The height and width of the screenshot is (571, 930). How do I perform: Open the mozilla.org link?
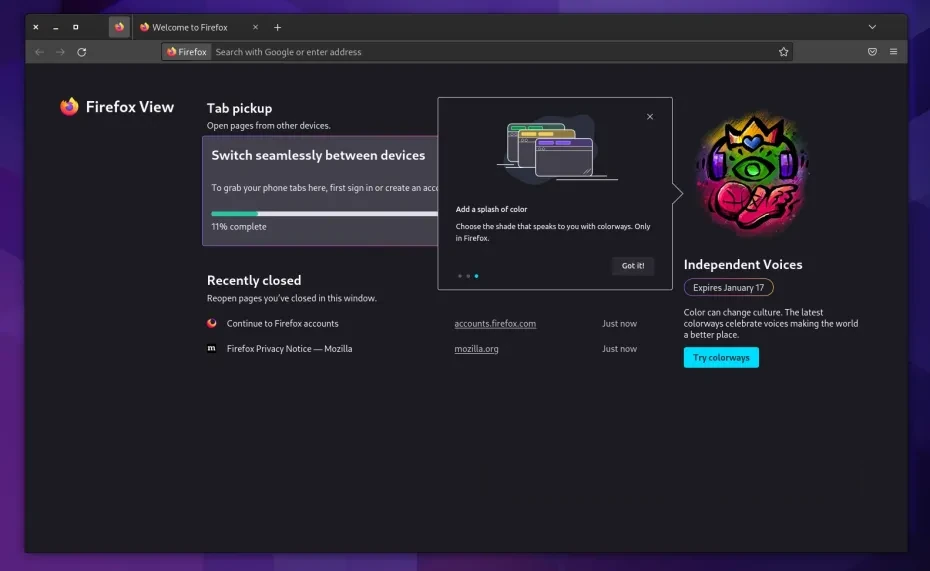click(x=476, y=349)
